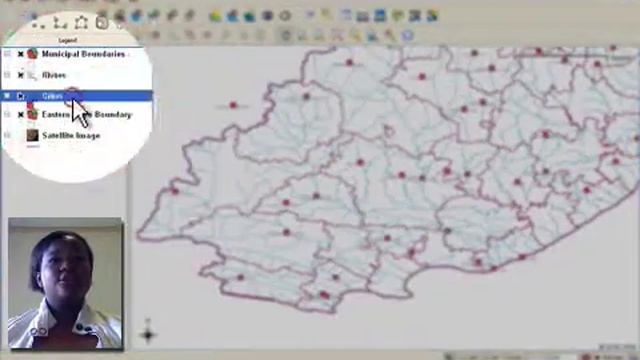Expand the Eastern Cape Boundary layer entry
The height and width of the screenshot is (360, 640).
pyautogui.click(x=7, y=114)
